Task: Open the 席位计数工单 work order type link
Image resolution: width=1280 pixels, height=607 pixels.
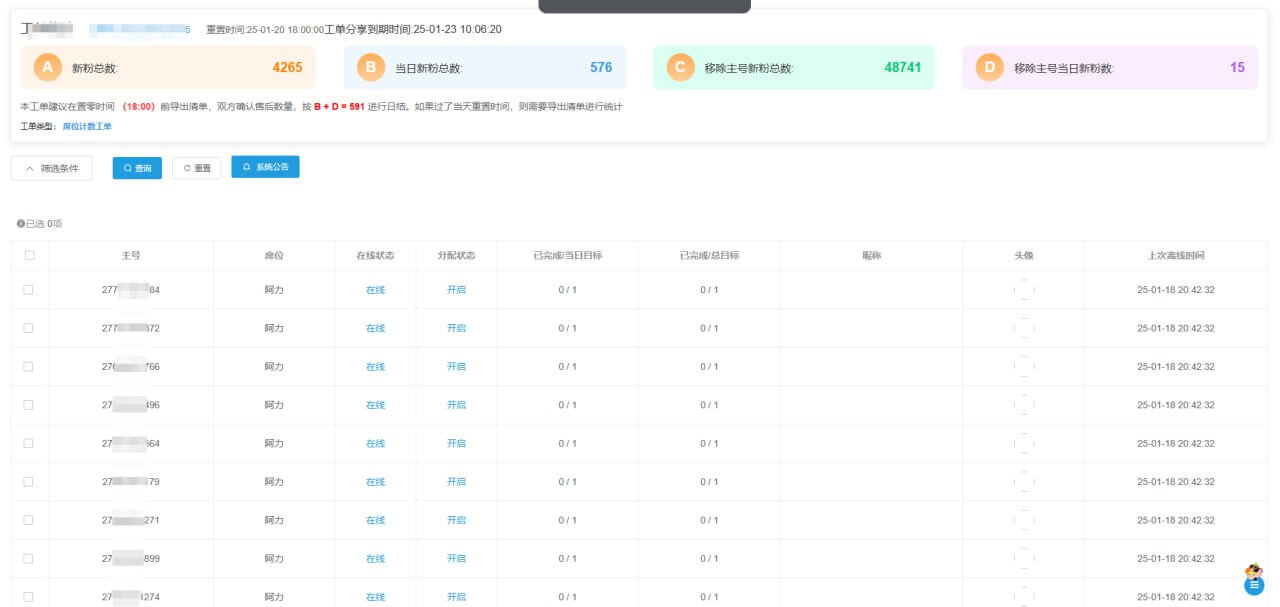Action: 87,127
